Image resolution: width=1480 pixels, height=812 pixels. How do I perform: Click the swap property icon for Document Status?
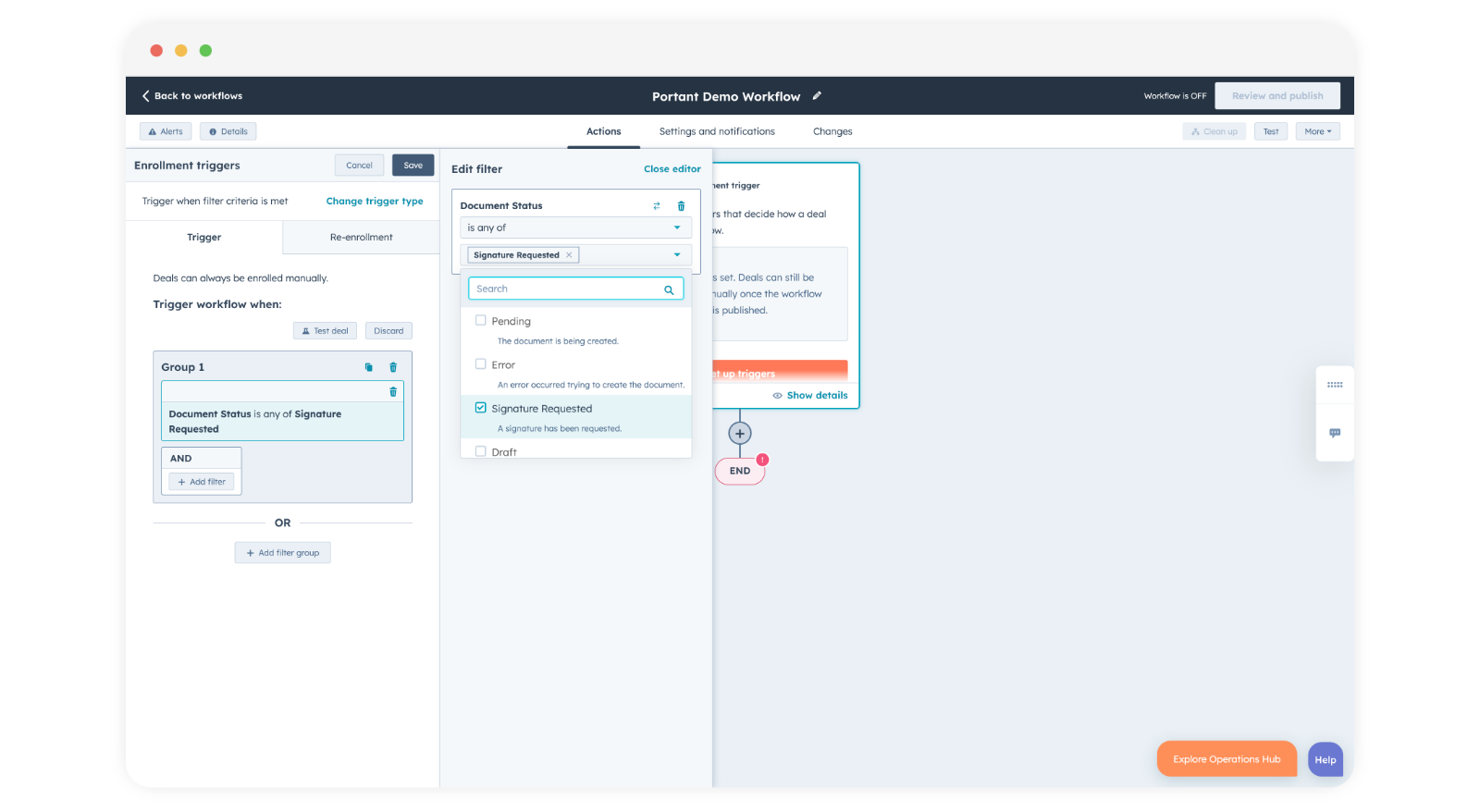point(657,206)
